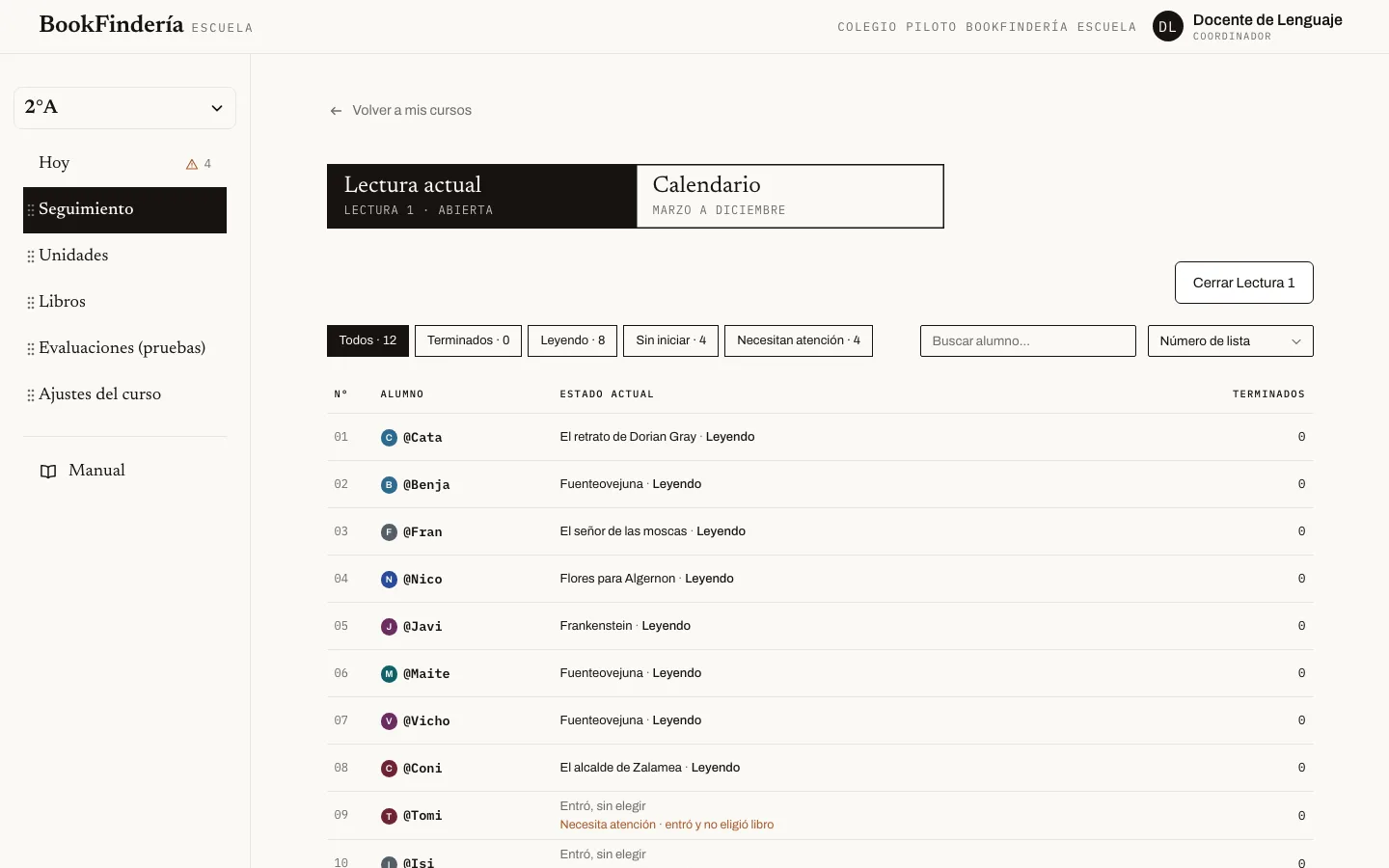Expand the Número de lista sort dropdown
Viewport: 1389px width, 868px height.
1230,340
